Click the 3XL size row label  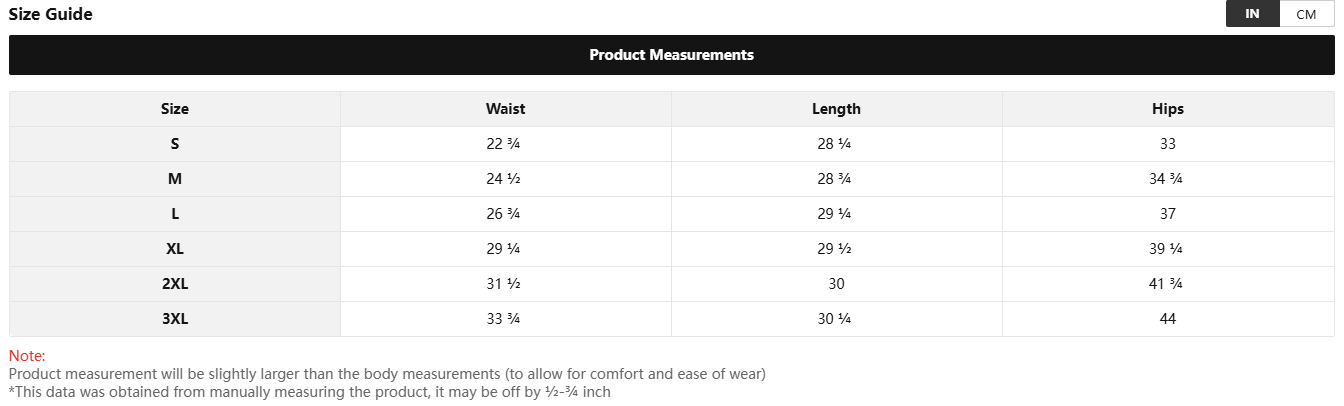click(175, 319)
